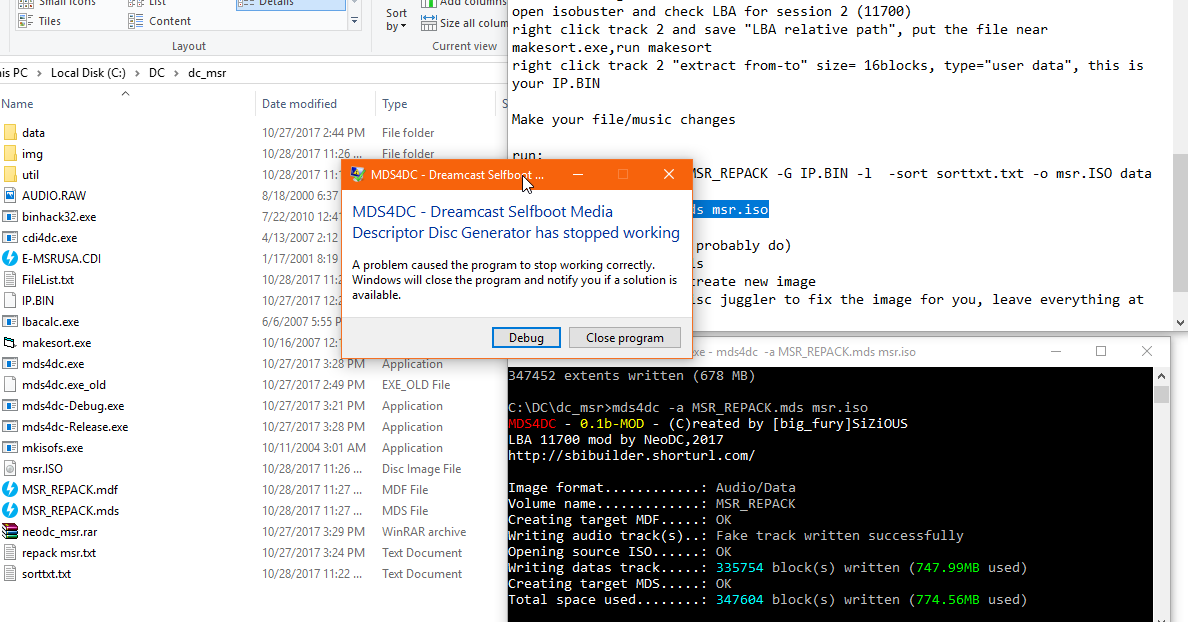
Task: Click '10/27/2017 2:44 PM' date cell
Action: (x=314, y=133)
